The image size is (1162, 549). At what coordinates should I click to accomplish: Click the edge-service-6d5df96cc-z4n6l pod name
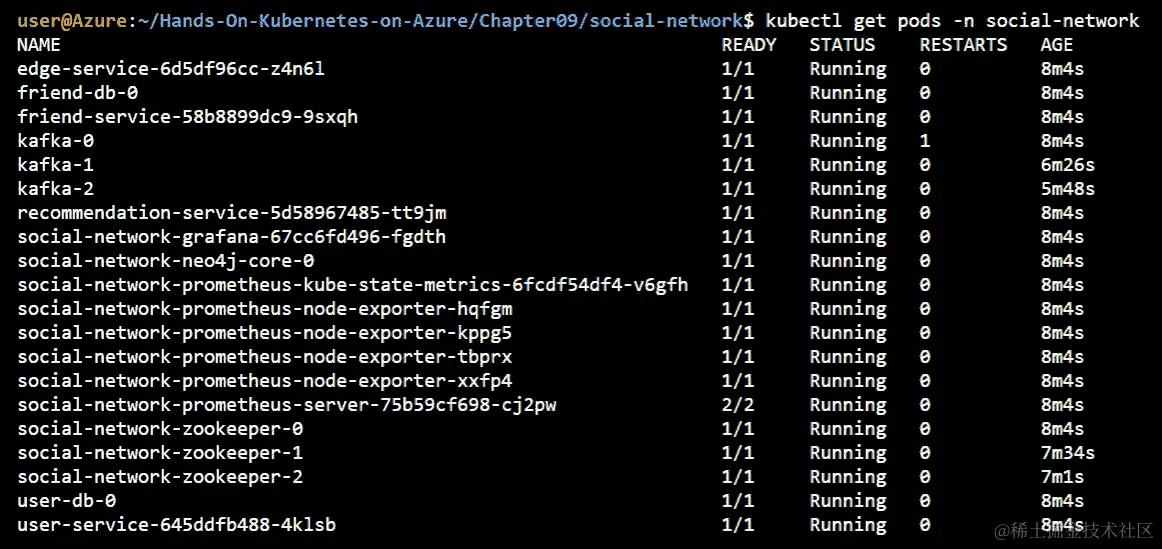pos(171,69)
